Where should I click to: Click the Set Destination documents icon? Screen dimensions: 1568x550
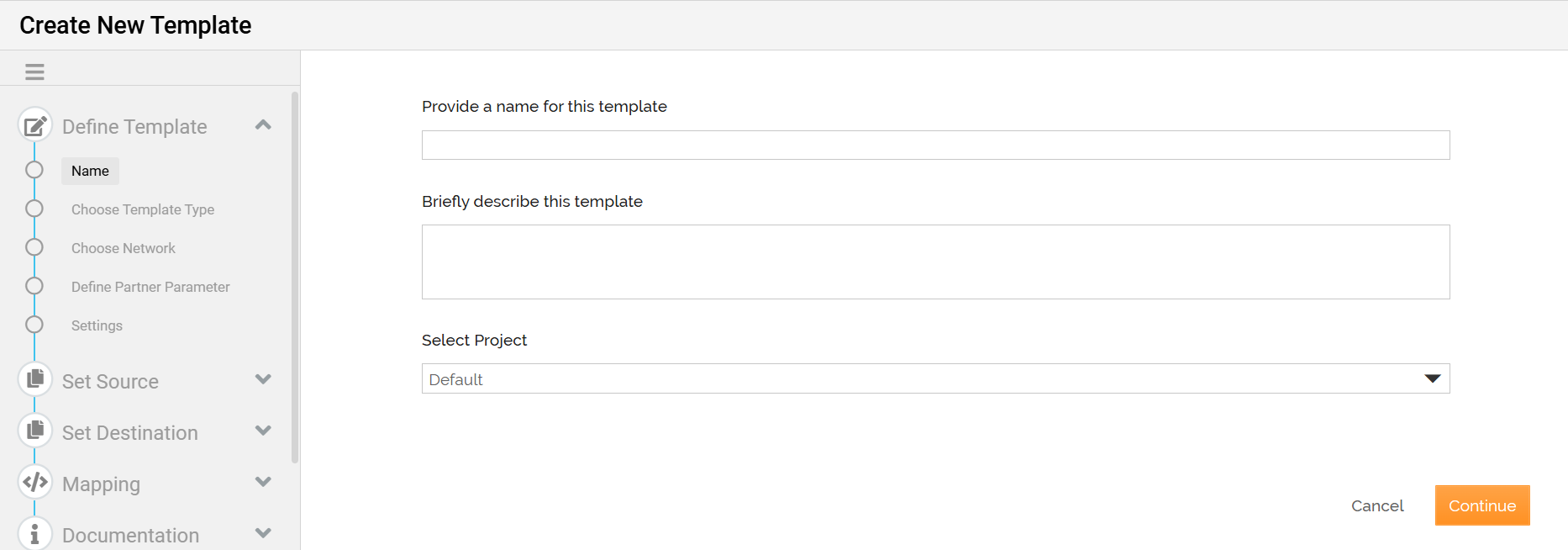[35, 431]
